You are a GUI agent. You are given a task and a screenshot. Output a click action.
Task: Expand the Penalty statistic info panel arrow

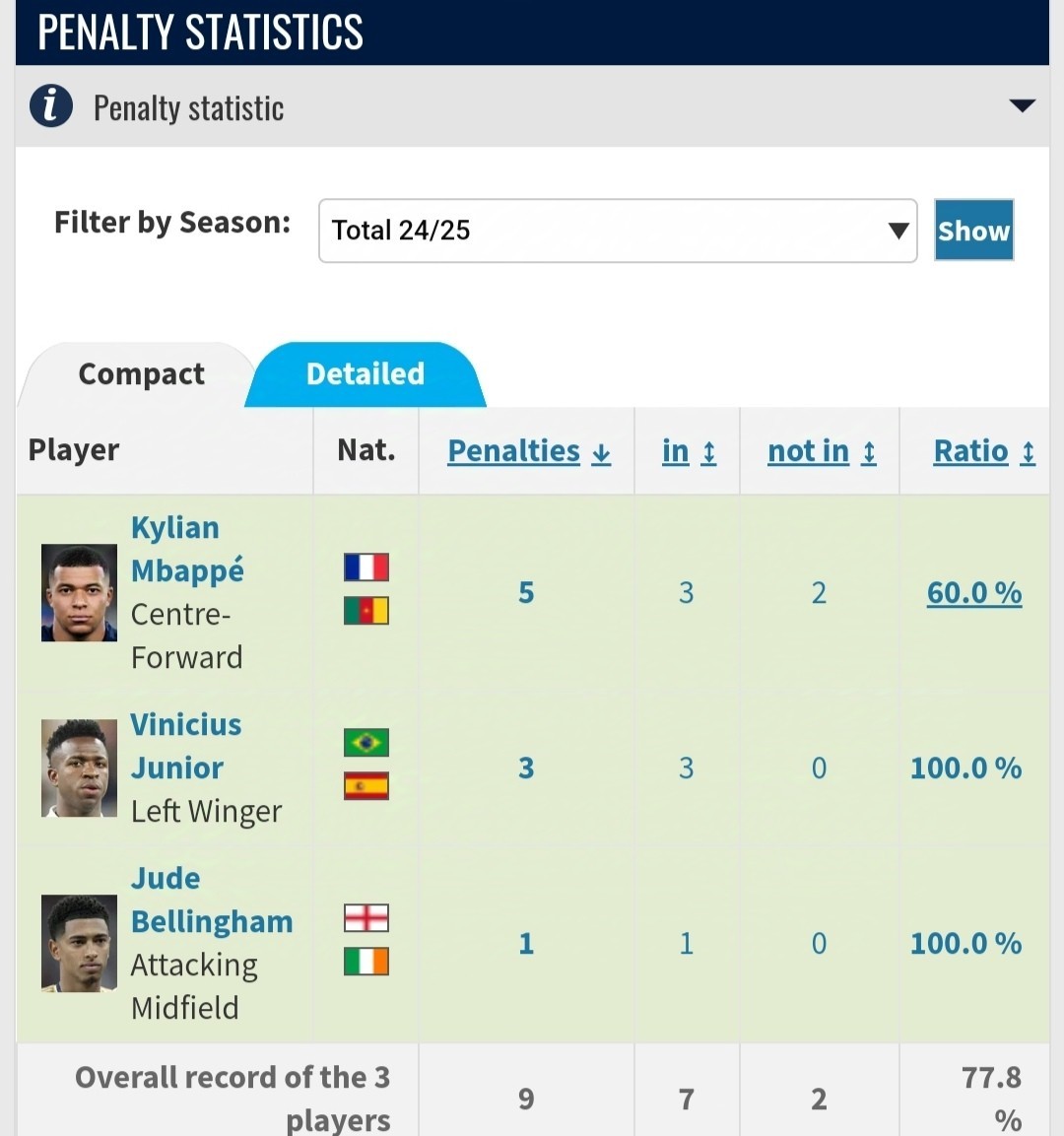[x=1022, y=105]
